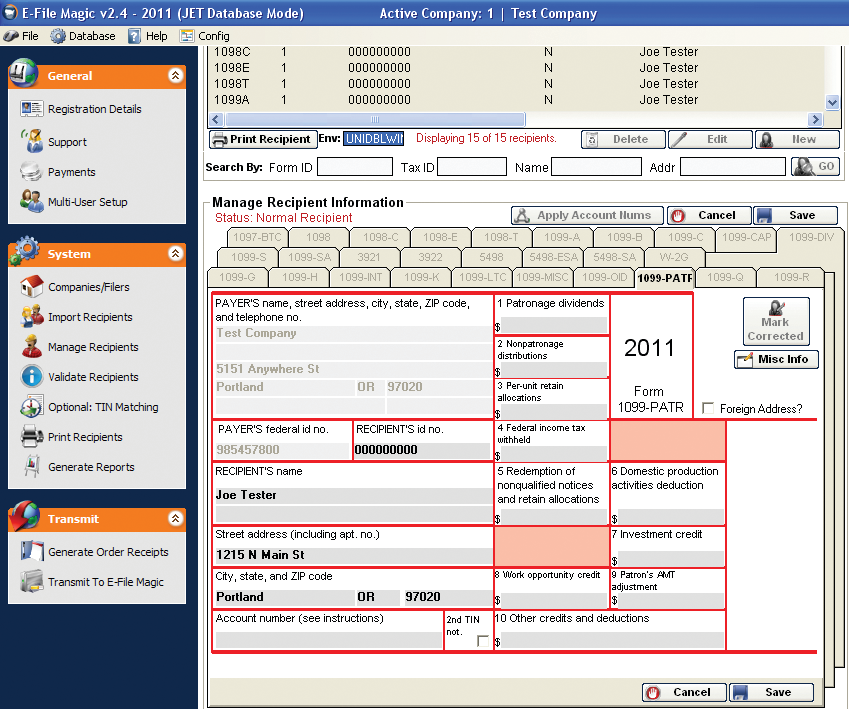Open the Database menu
The width and height of the screenshot is (849, 709).
pyautogui.click(x=83, y=36)
